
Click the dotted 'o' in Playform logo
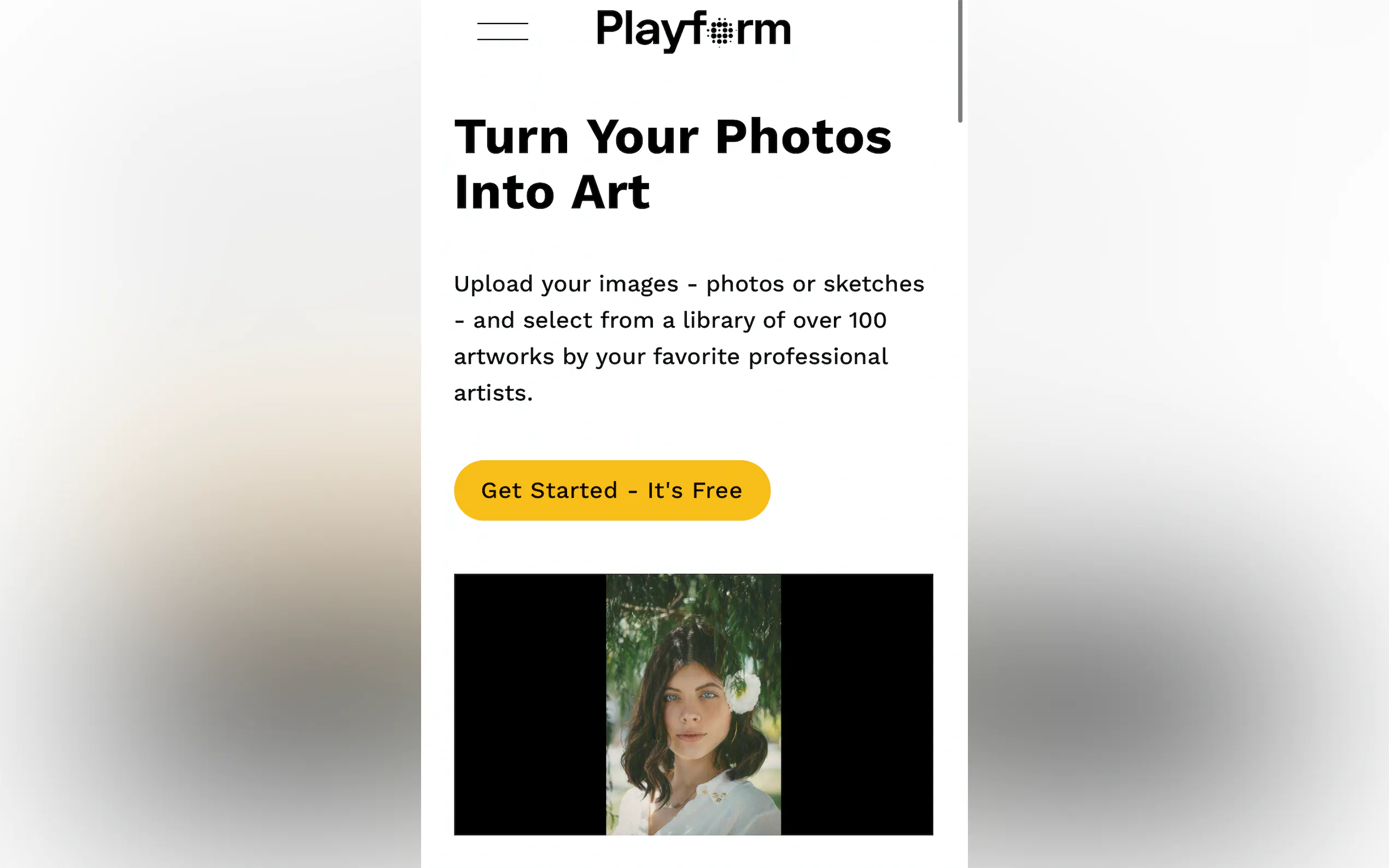[721, 32]
